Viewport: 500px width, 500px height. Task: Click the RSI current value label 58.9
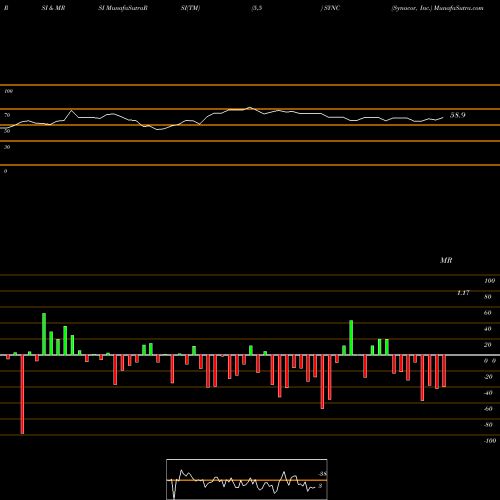[457, 115]
